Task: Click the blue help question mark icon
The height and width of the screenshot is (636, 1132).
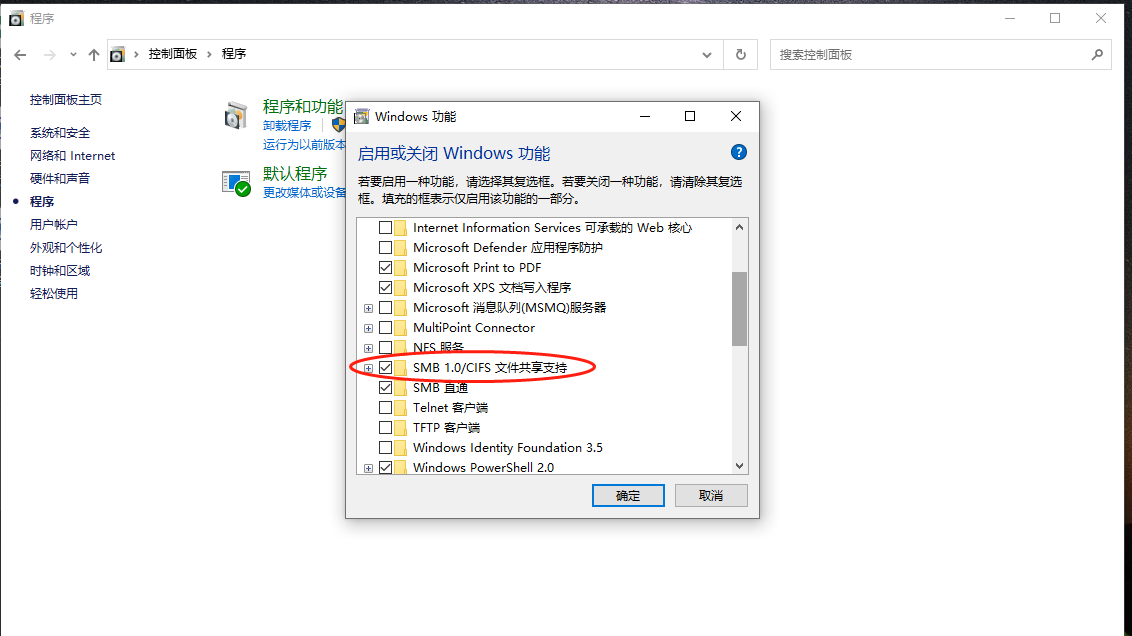Action: (738, 152)
